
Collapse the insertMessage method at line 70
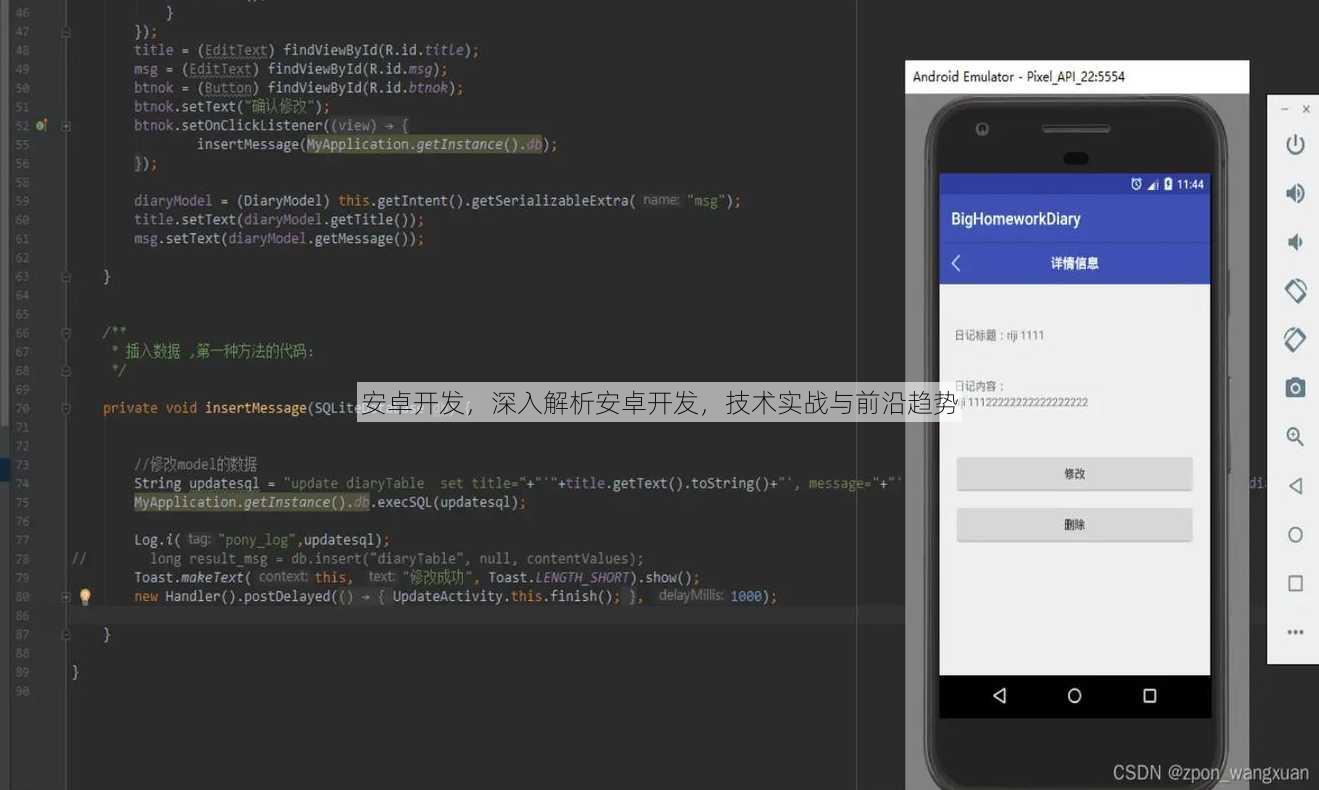[x=66, y=408]
